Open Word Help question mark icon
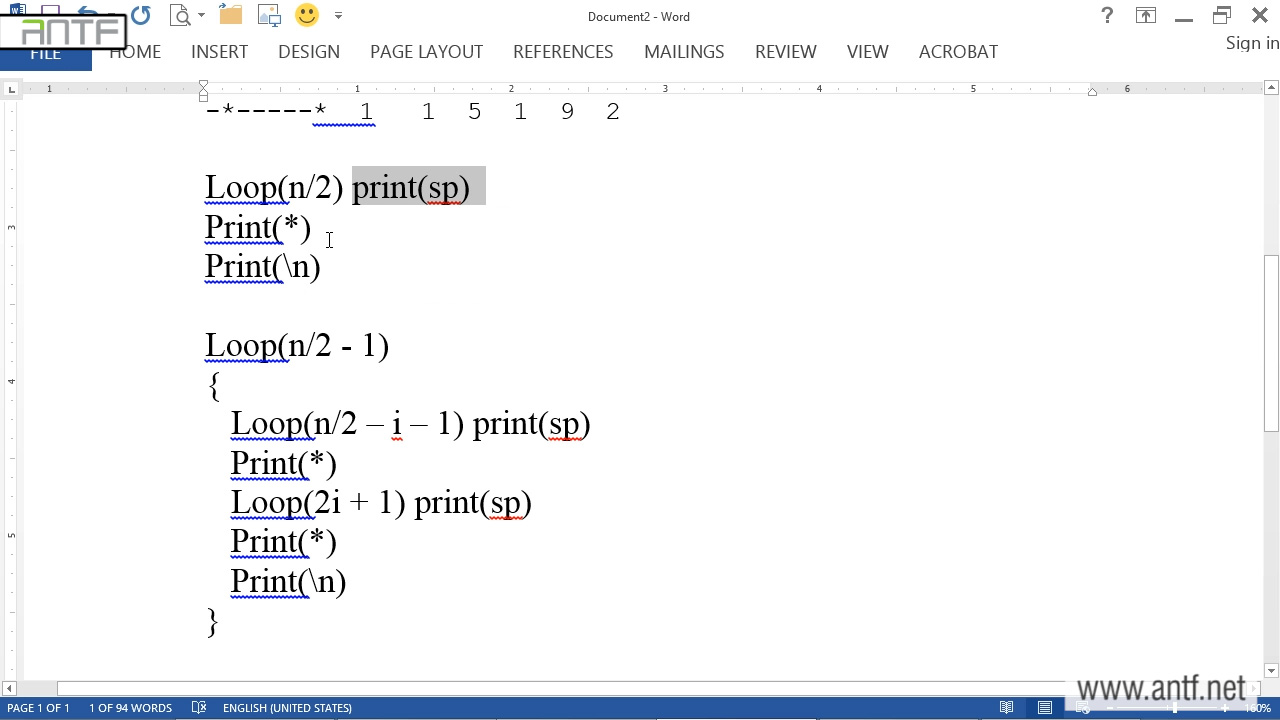 coord(1107,16)
